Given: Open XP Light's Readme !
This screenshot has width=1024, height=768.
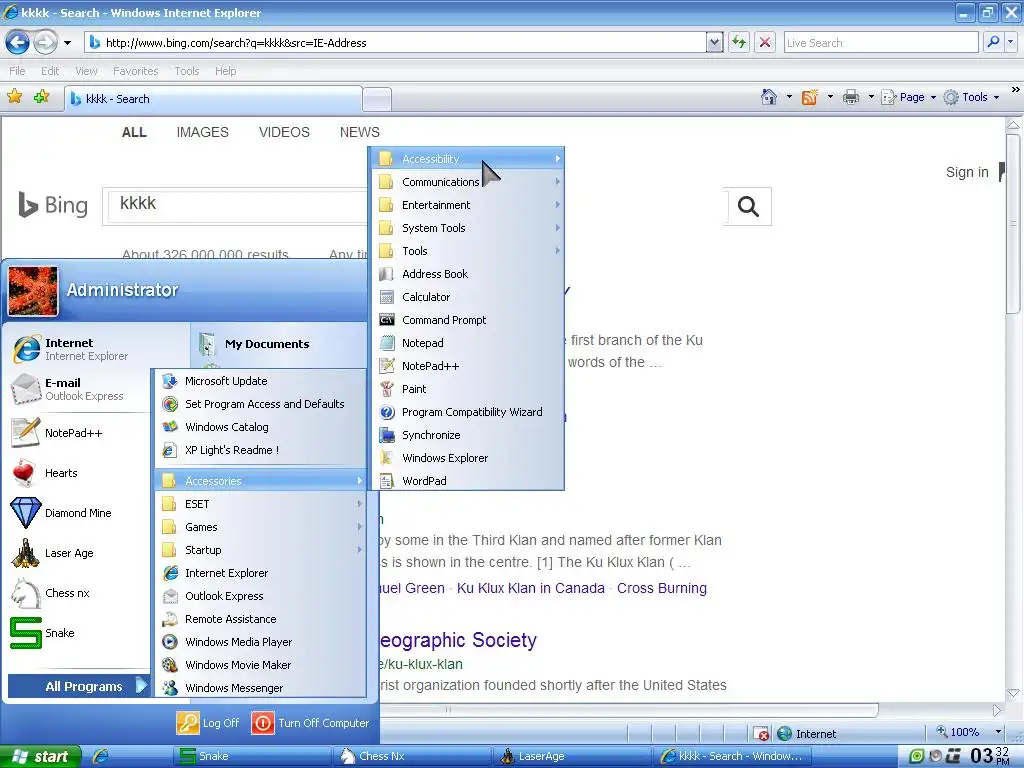Looking at the screenshot, I should 260,450.
